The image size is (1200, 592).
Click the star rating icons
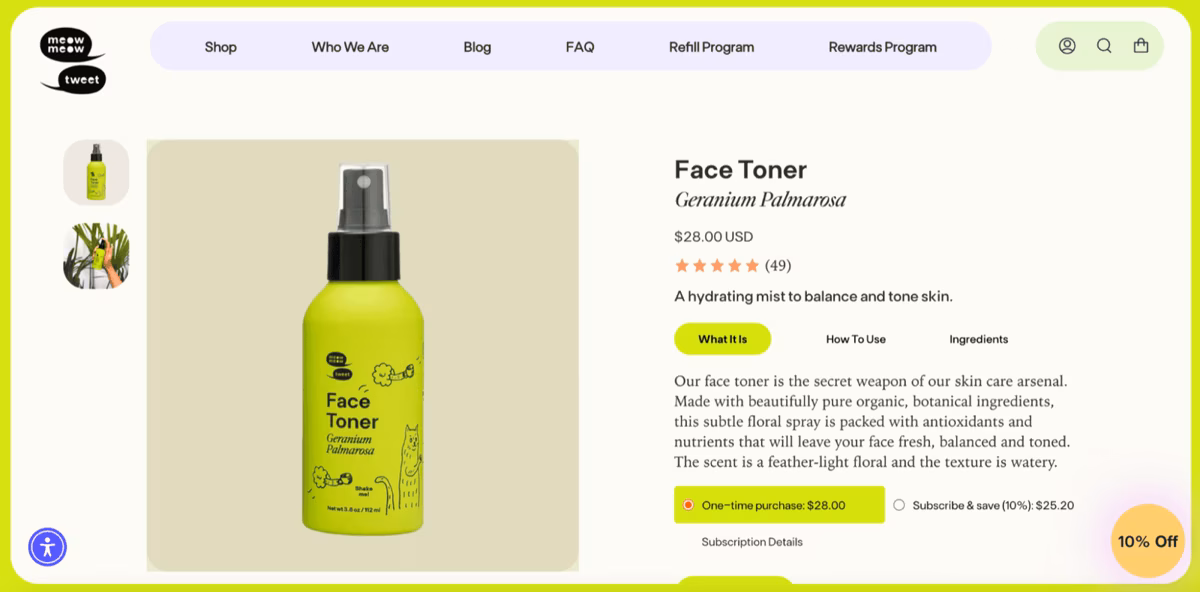[717, 266]
